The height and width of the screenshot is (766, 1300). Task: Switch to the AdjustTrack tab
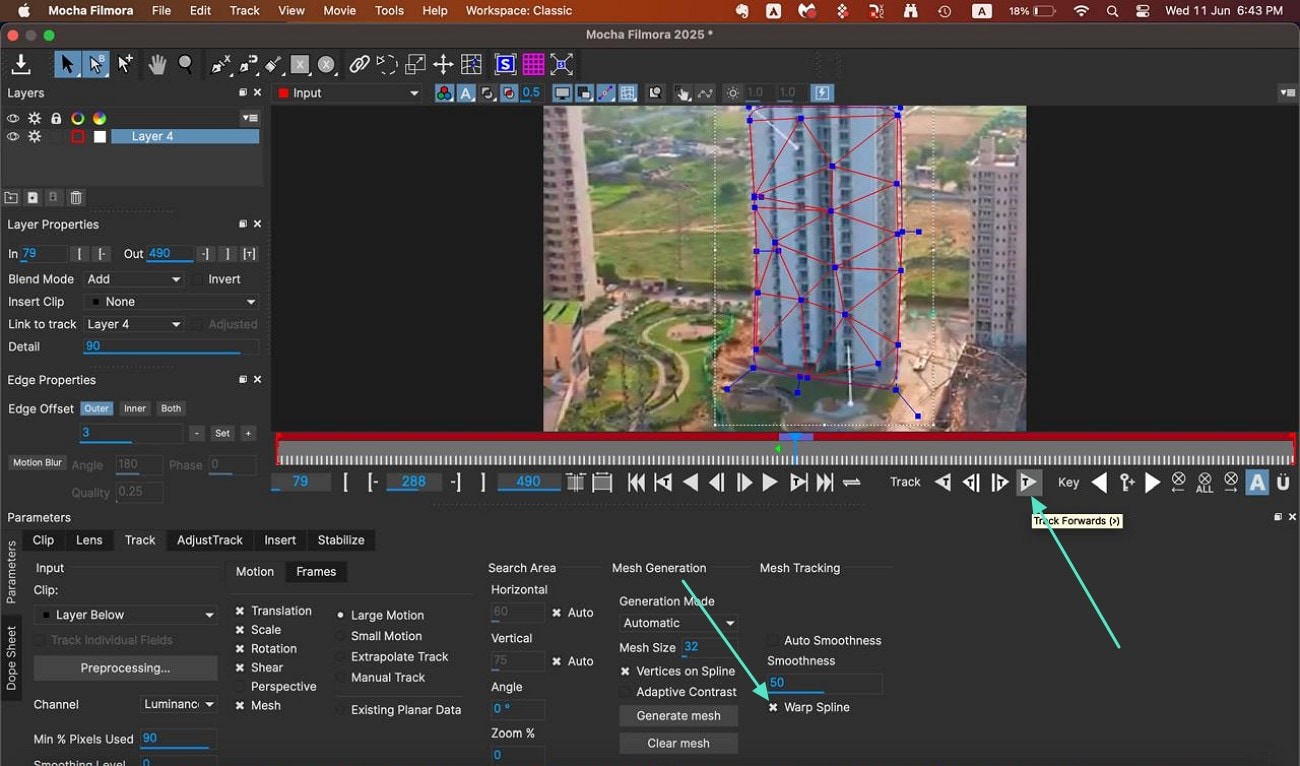tap(210, 540)
